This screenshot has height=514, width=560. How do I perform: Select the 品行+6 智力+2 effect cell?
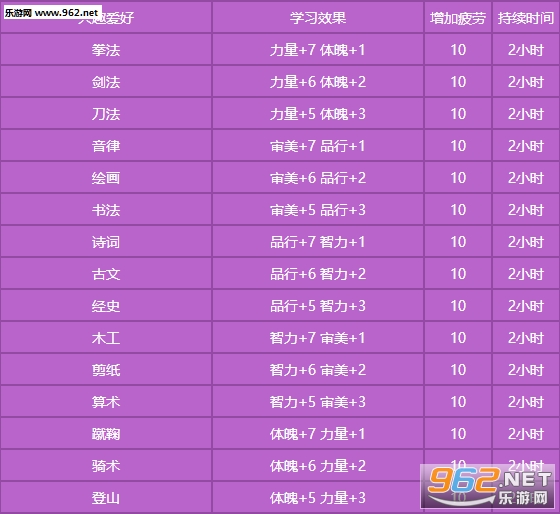click(318, 274)
